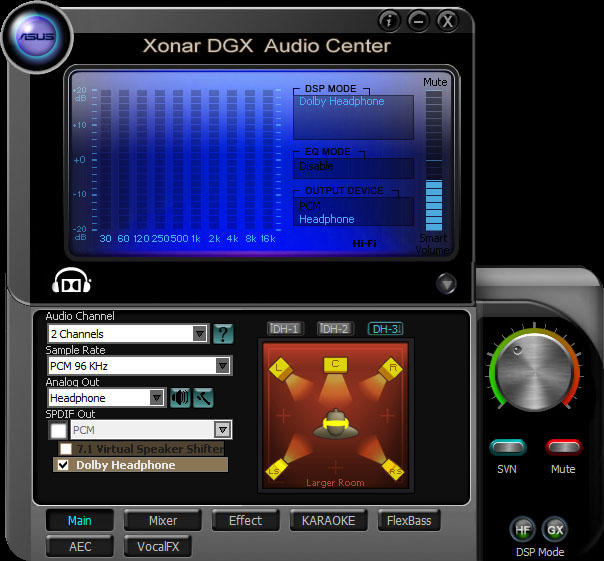Check the SPDIF Out enable checkbox
Image resolution: width=604 pixels, height=561 pixels.
tap(59, 430)
